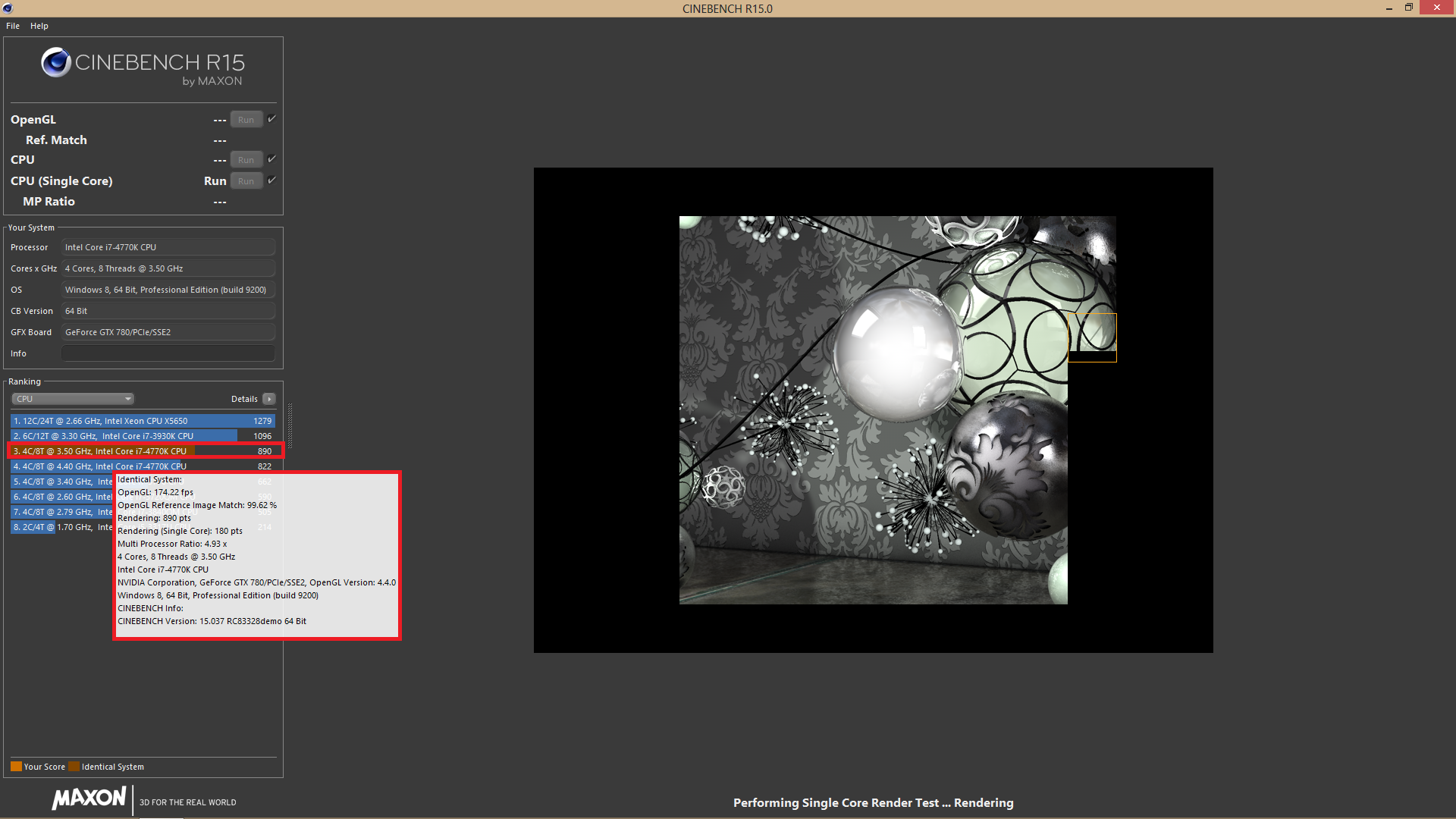Click the rendered scene preview image

[x=874, y=409]
